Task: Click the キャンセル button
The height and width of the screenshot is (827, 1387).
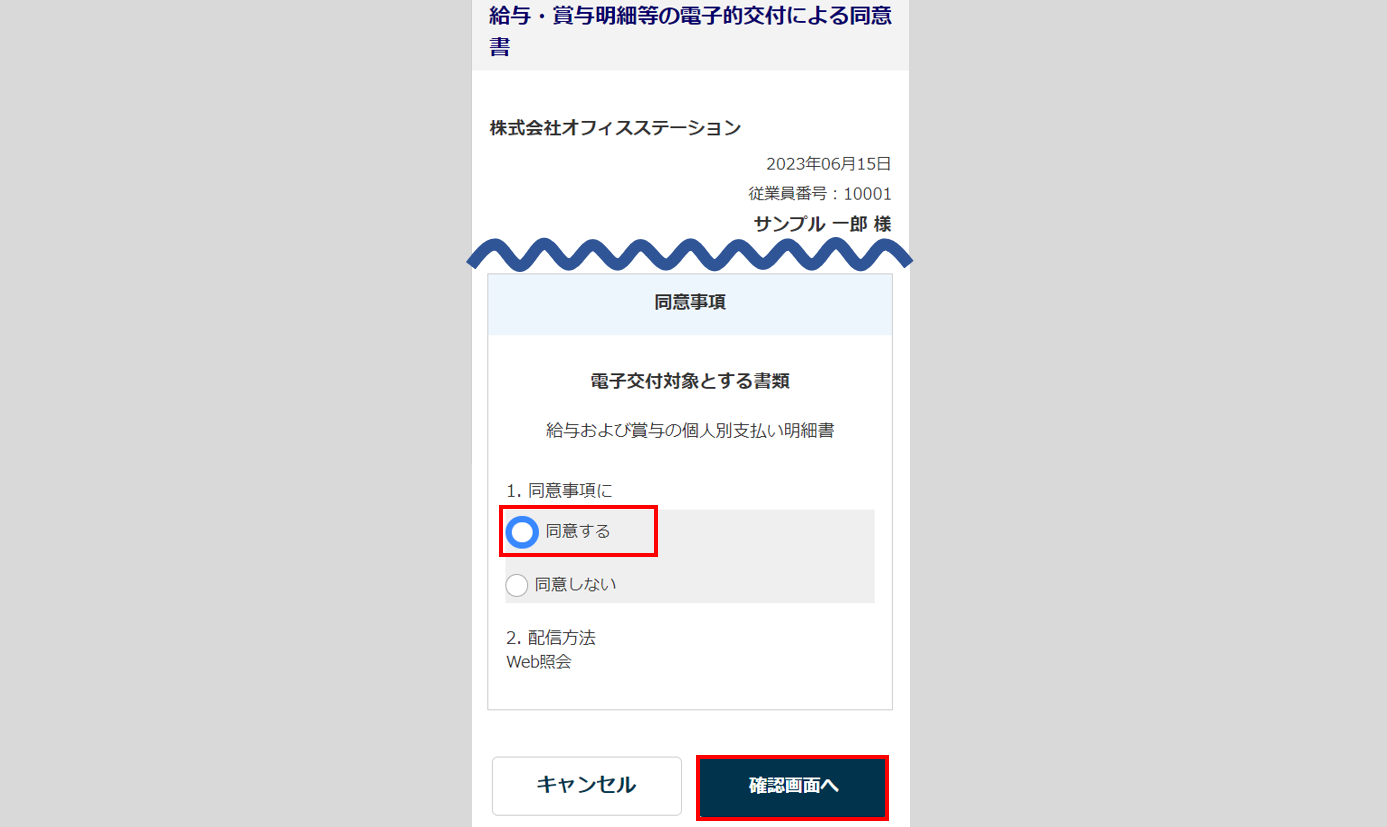Action: [586, 785]
